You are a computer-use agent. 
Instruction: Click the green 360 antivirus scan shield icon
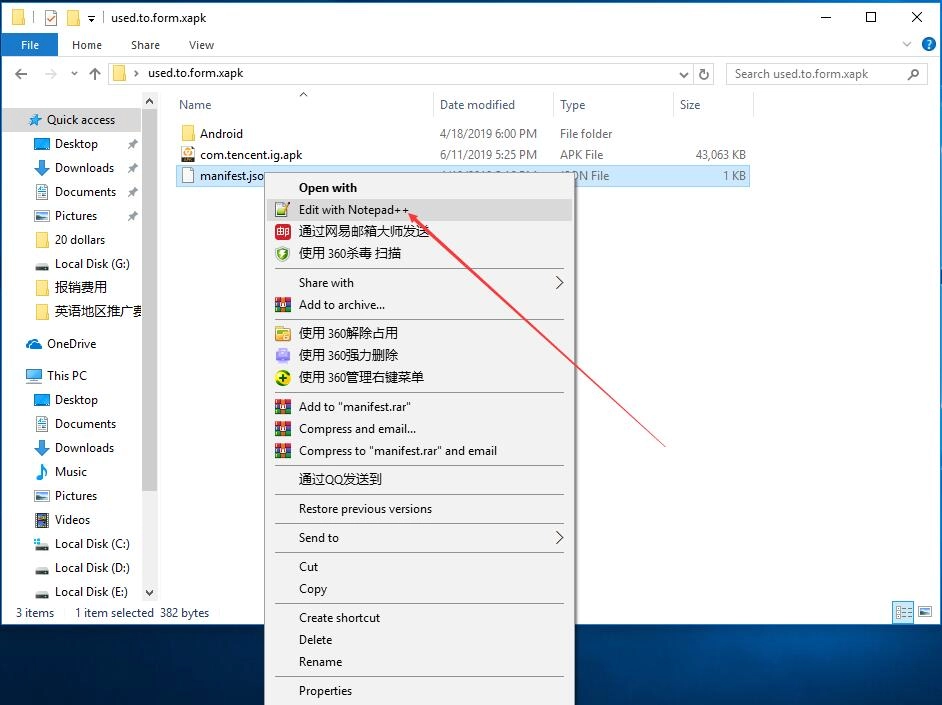[x=282, y=254]
